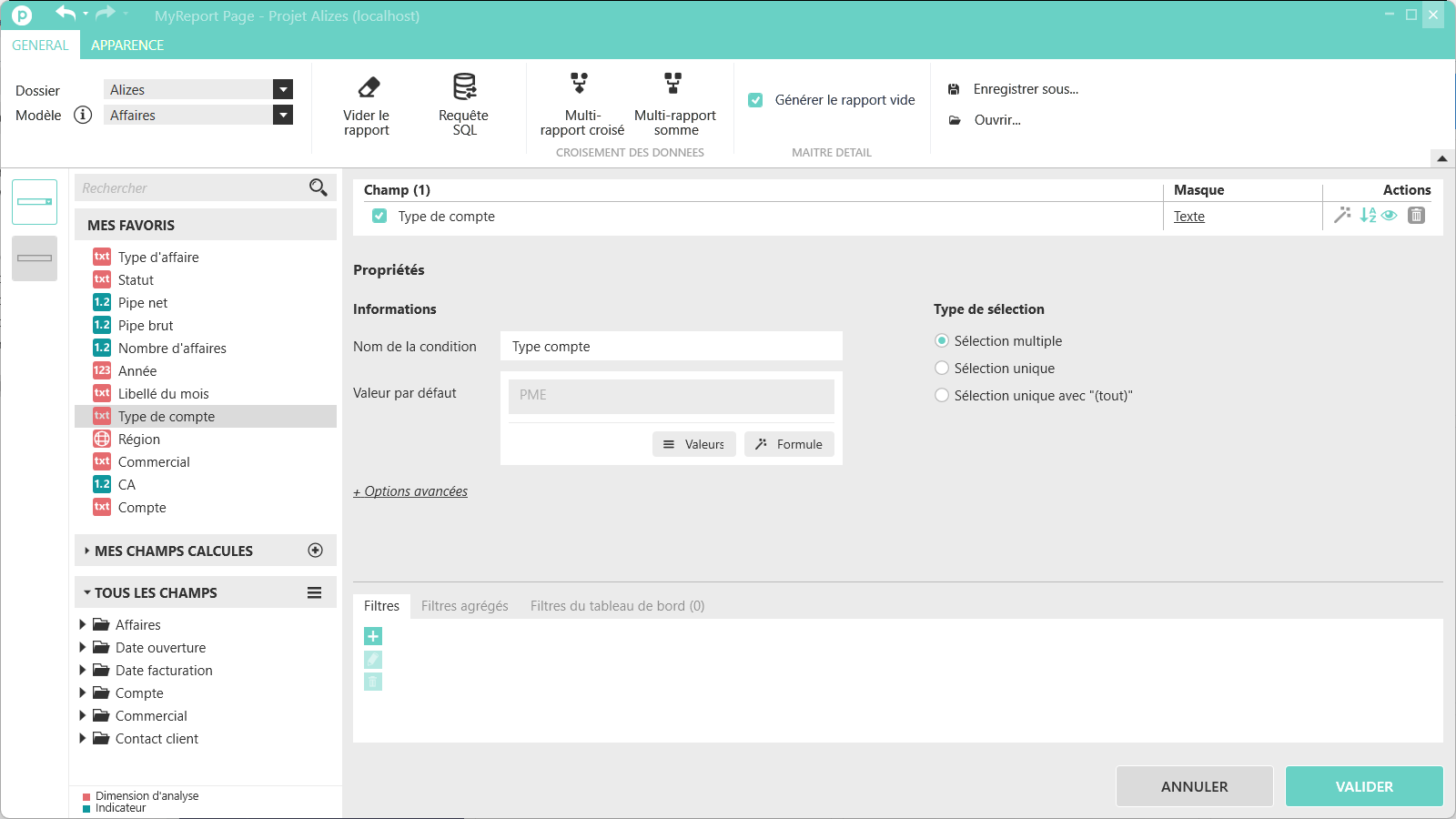The height and width of the screenshot is (819, 1456).
Task: Click the search magnifier icon
Action: (x=318, y=187)
